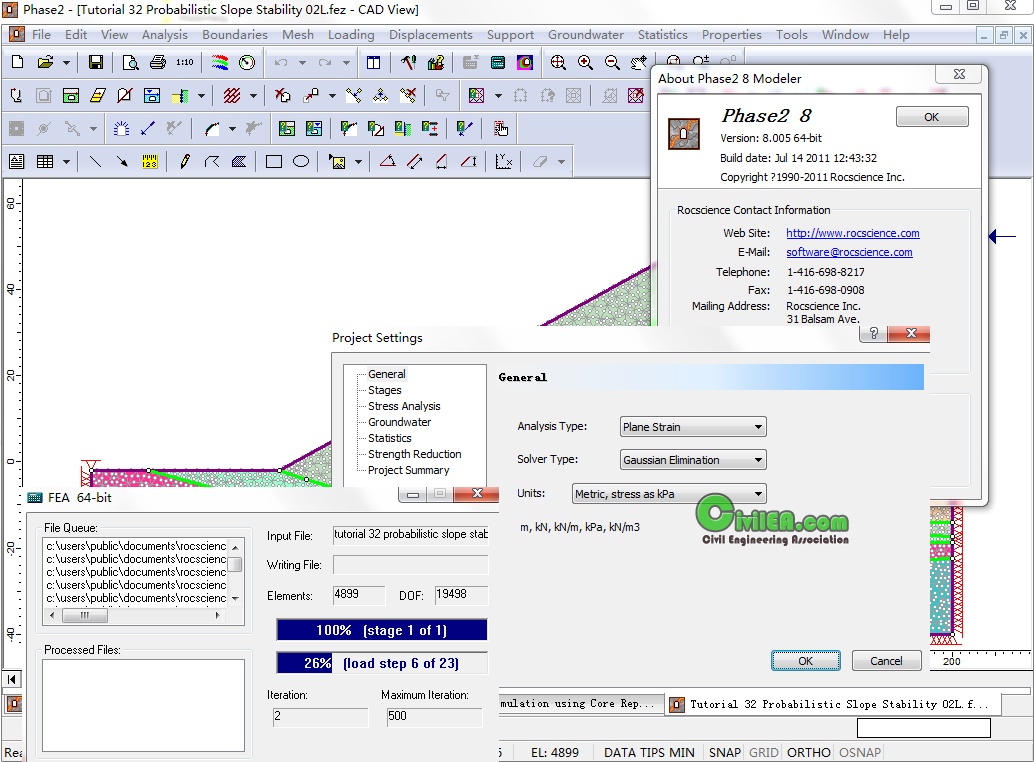Toggle GRID in the status bar
1034x762 pixels.
tap(763, 752)
